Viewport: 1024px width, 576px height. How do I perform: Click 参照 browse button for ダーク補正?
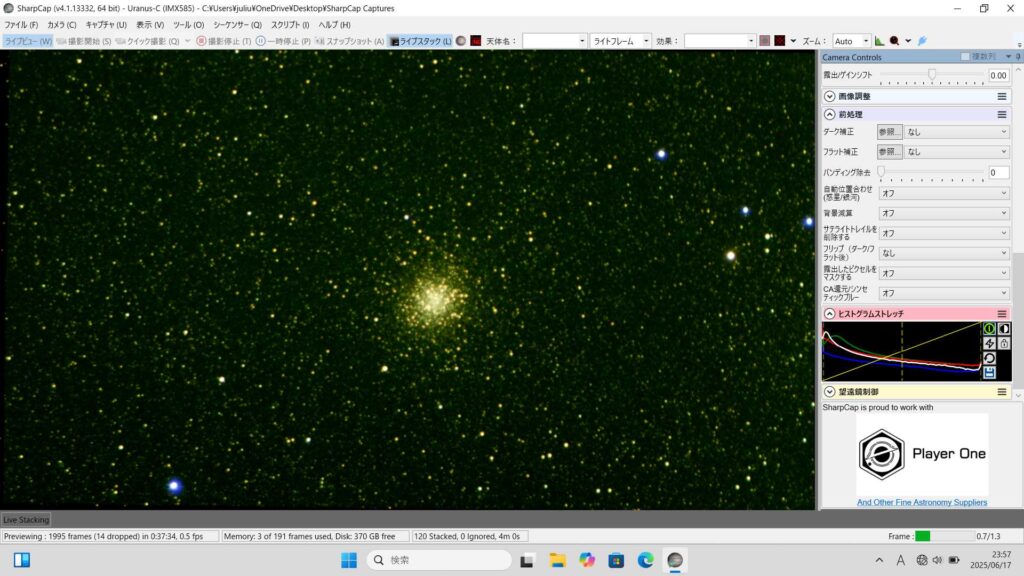[x=889, y=132]
